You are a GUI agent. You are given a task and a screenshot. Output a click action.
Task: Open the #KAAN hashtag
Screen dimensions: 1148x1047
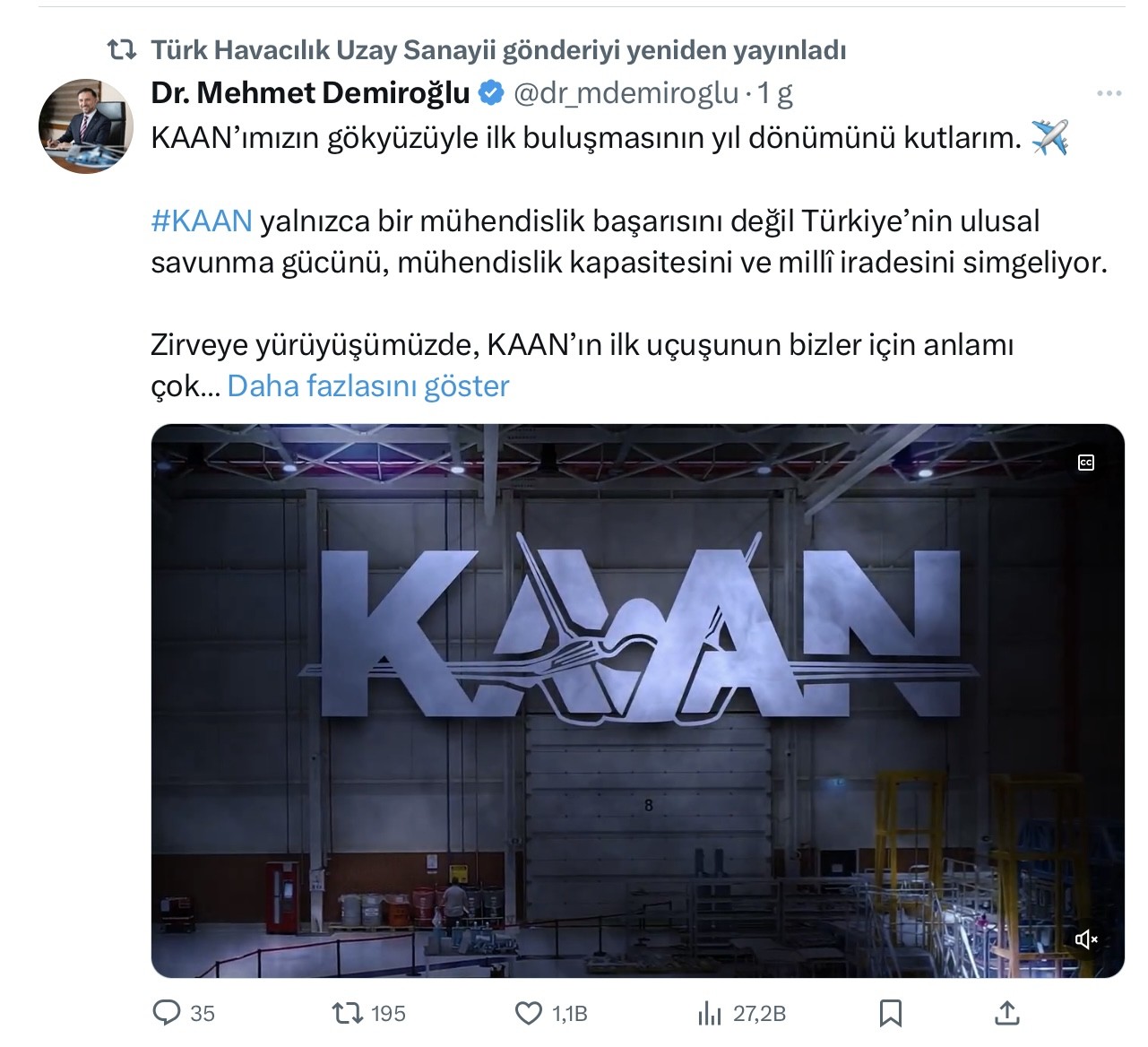click(202, 221)
